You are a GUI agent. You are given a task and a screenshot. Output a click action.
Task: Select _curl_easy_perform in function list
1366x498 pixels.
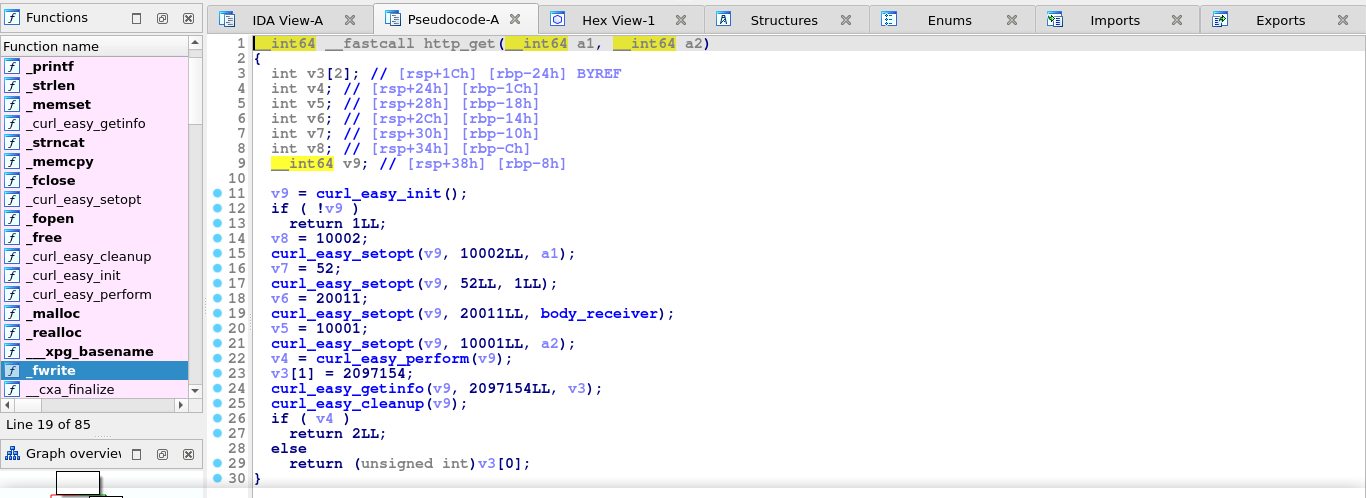88,295
